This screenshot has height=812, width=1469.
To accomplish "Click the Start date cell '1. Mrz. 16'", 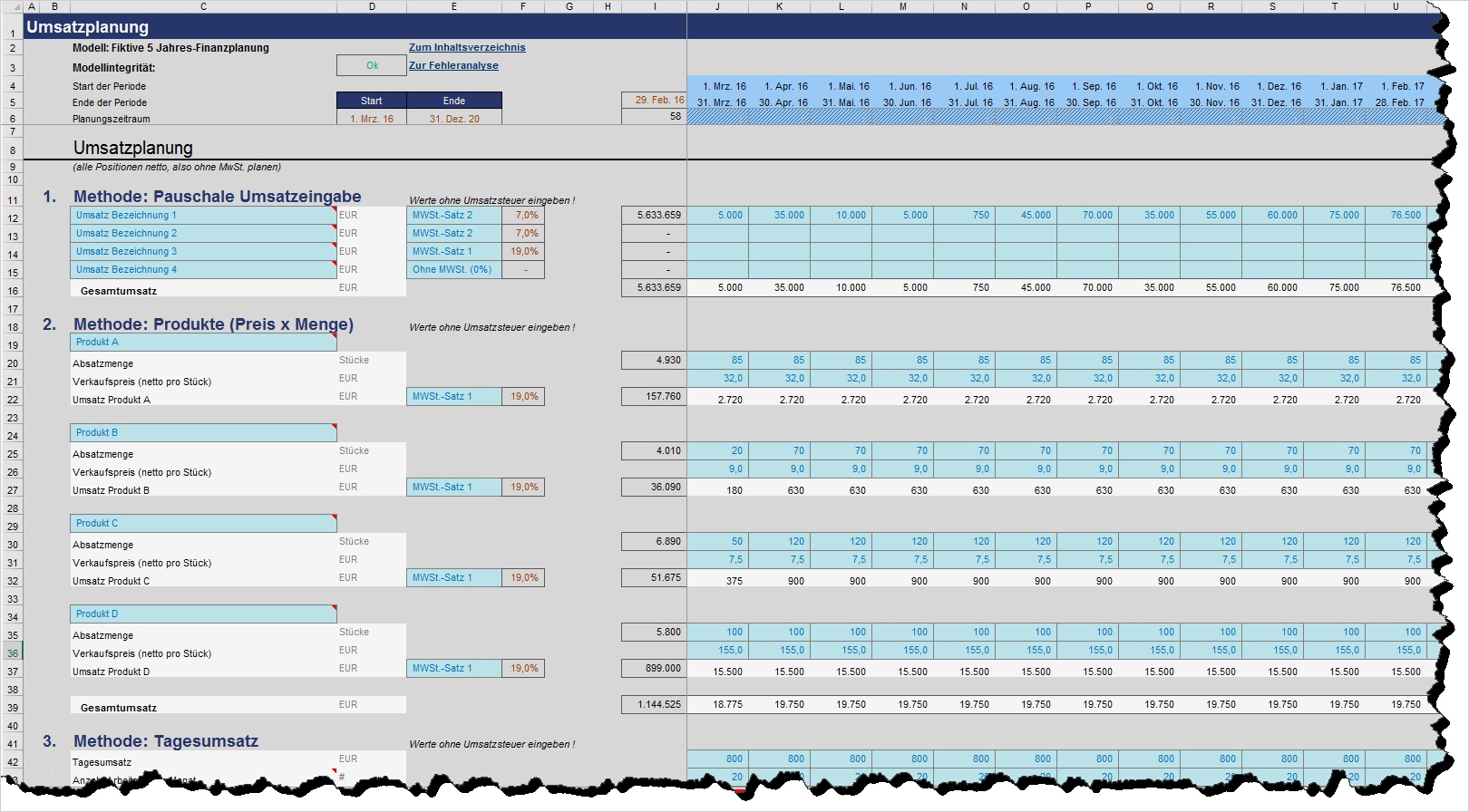I will (372, 119).
